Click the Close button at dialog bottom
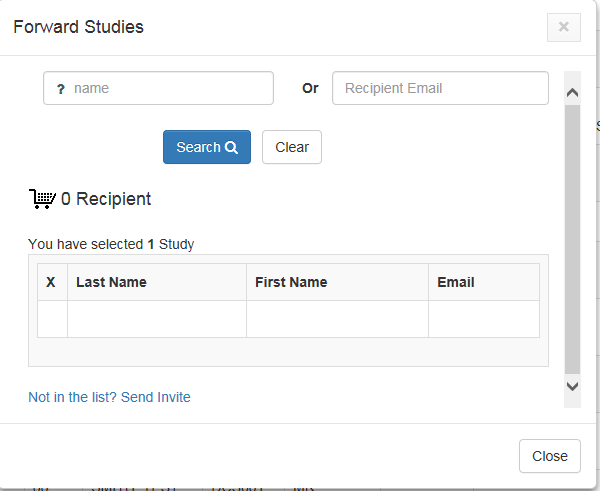Image resolution: width=600 pixels, height=491 pixels. [x=550, y=456]
